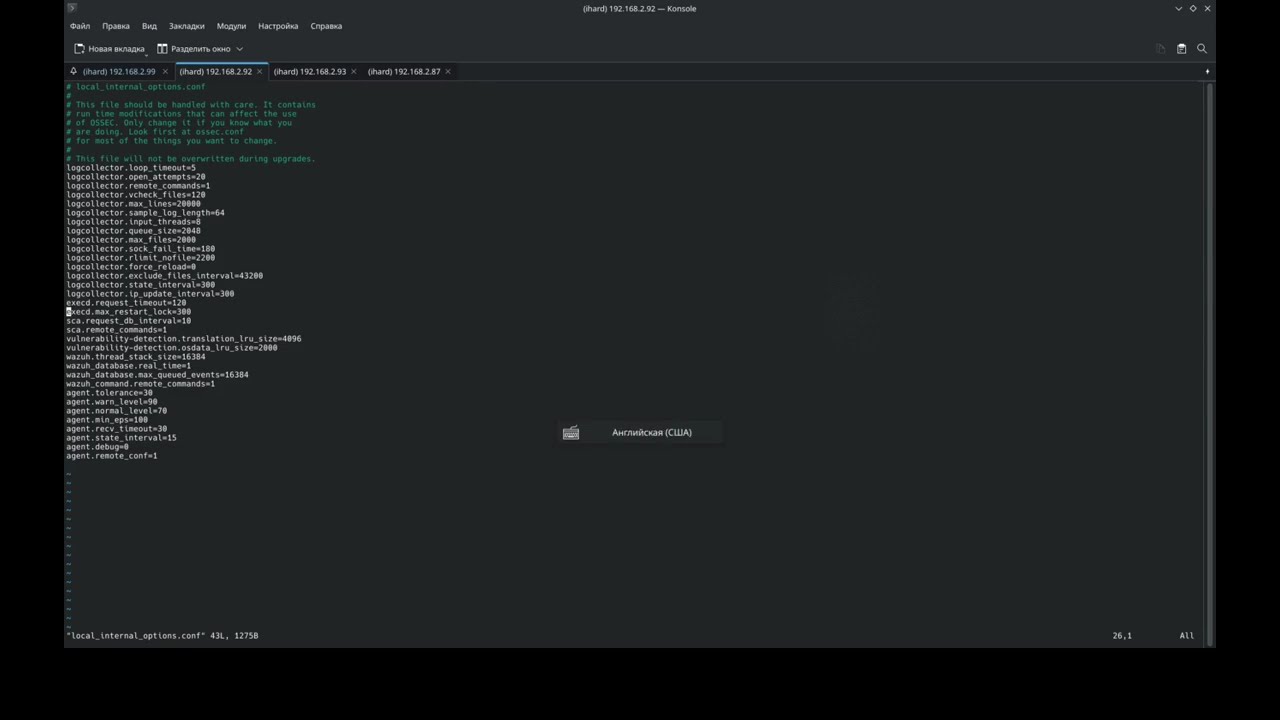
Task: Minimize the Konsole window
Action: tap(1178, 8)
